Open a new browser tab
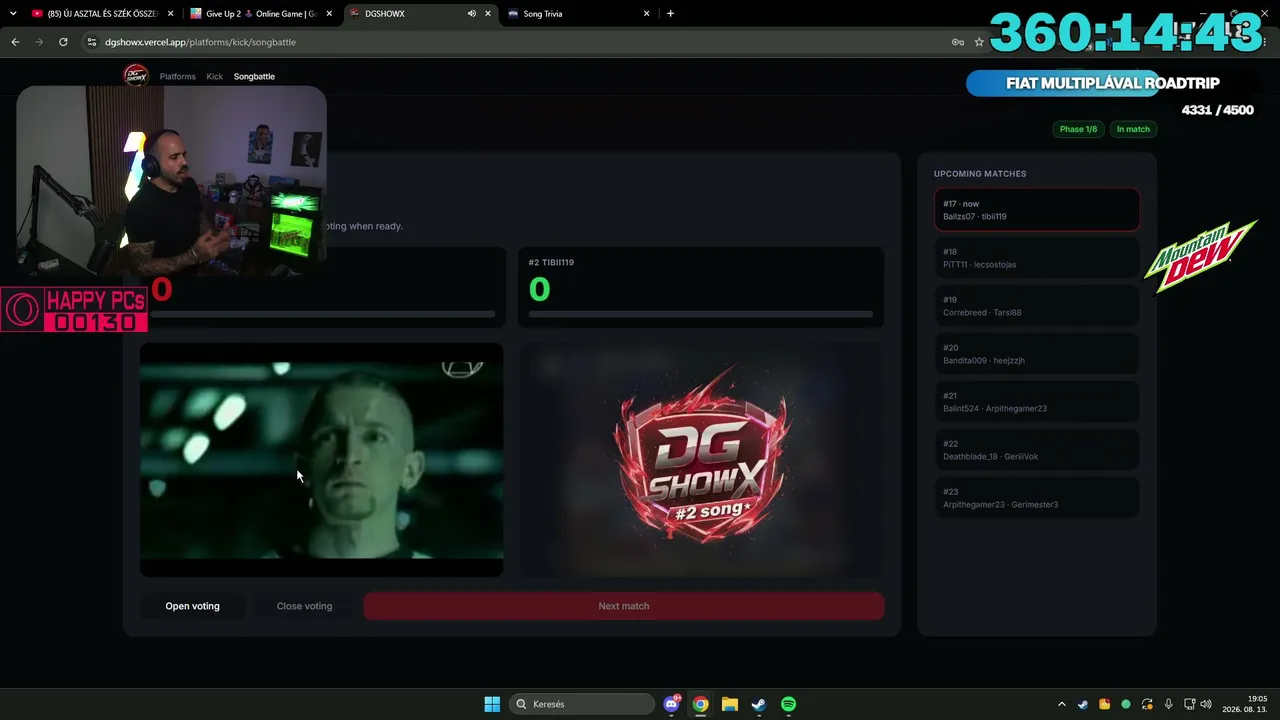1280x720 pixels. pyautogui.click(x=670, y=14)
